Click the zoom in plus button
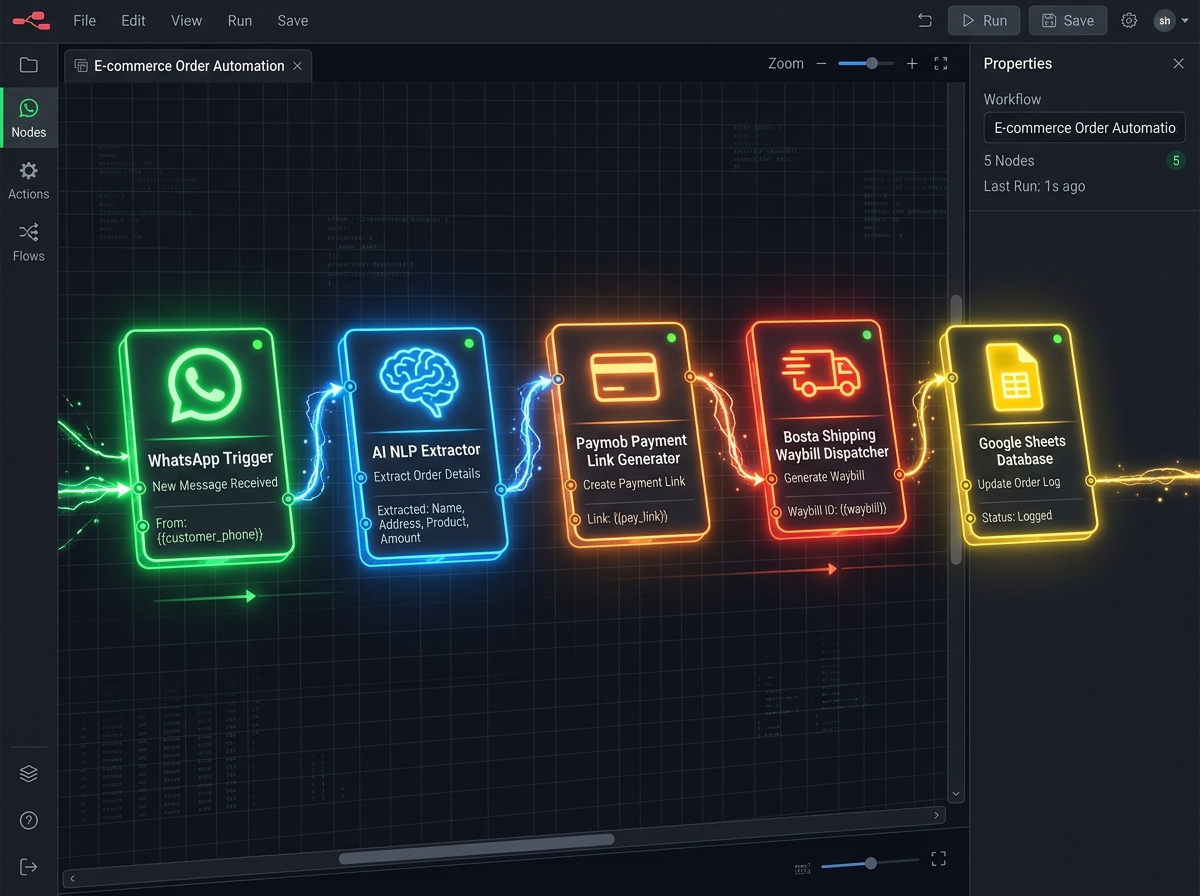The image size is (1200, 896). [912, 63]
